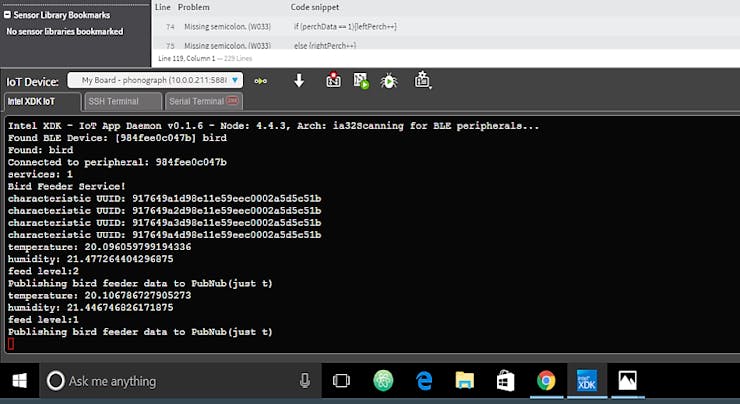Viewport: 740px width, 404px height.
Task: Click the Code snippet column header
Action: coord(315,7)
